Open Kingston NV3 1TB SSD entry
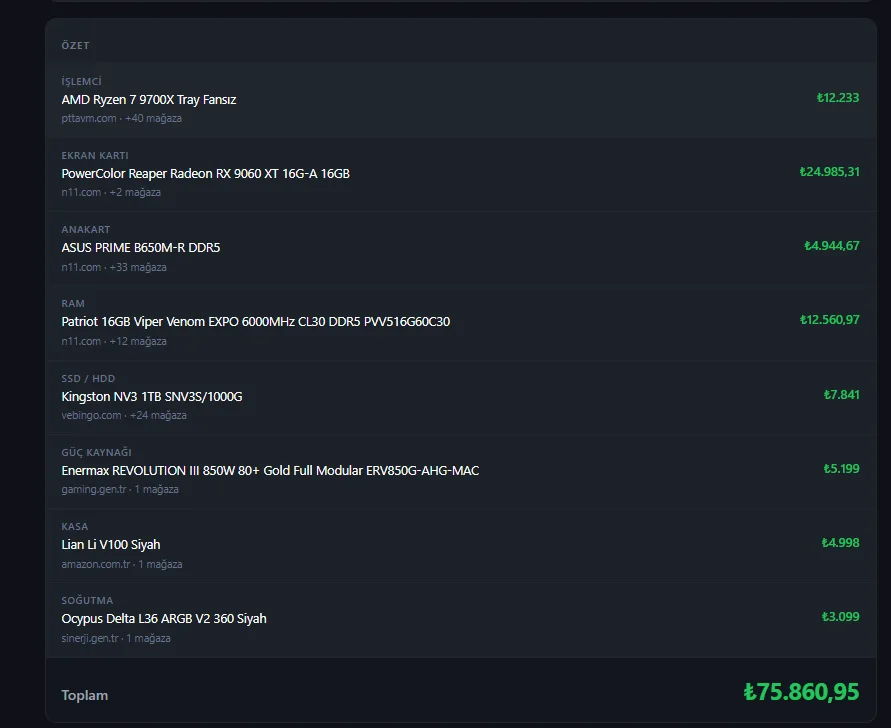The height and width of the screenshot is (728, 891). point(152,397)
